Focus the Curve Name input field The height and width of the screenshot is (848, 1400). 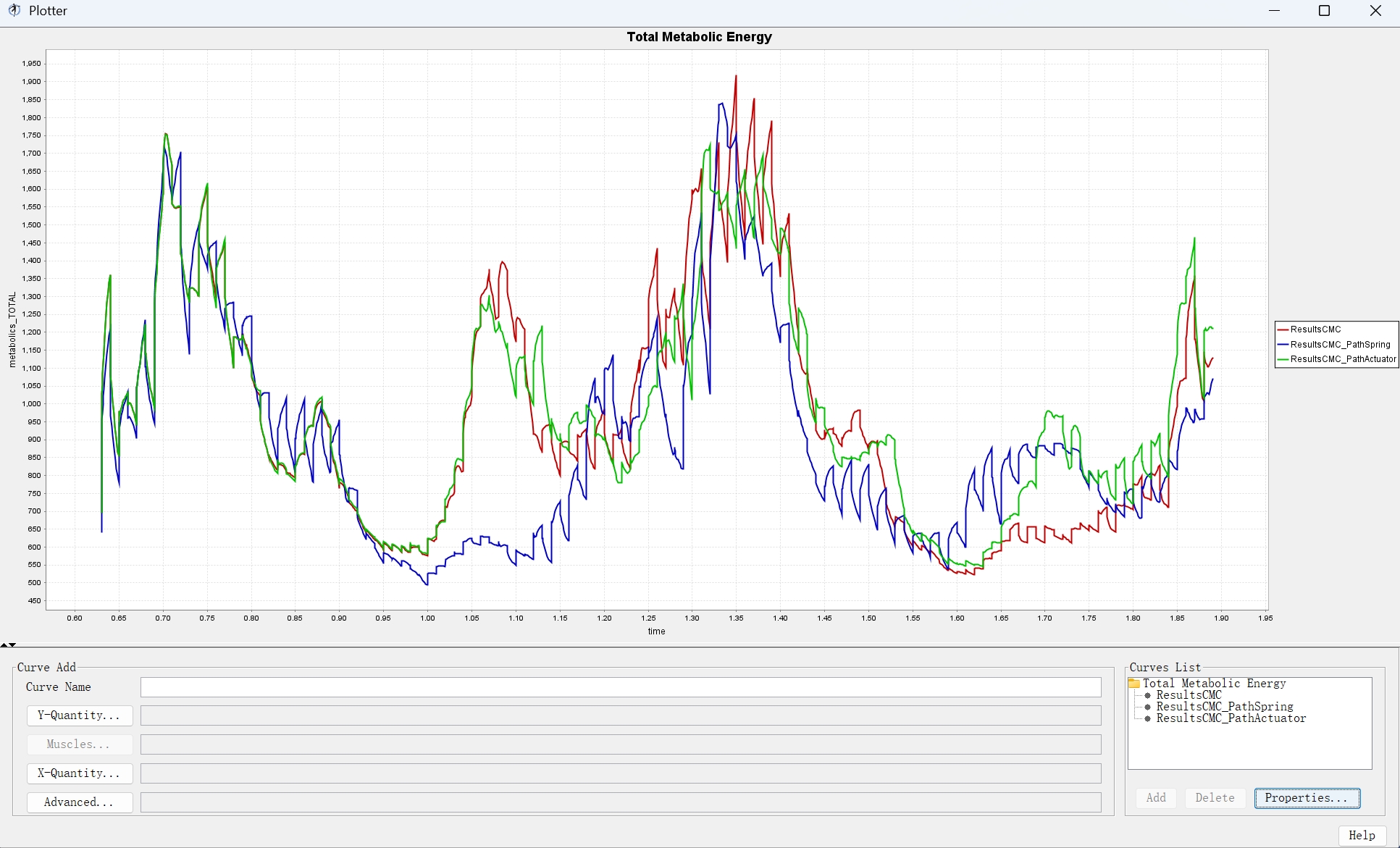(621, 687)
